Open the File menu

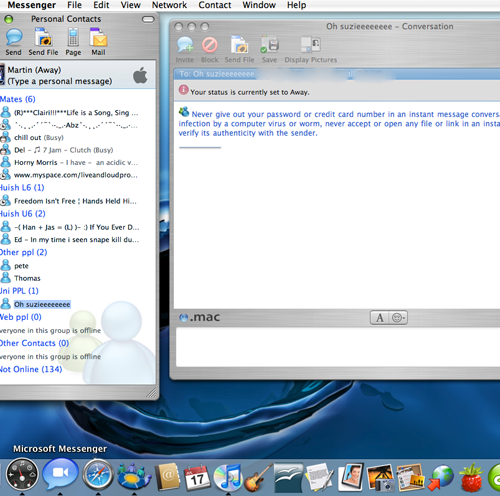(74, 5)
